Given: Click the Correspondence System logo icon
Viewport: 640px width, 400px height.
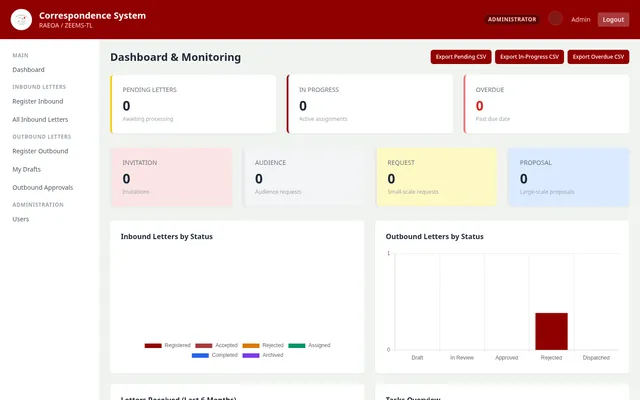Looking at the screenshot, I should [21, 20].
